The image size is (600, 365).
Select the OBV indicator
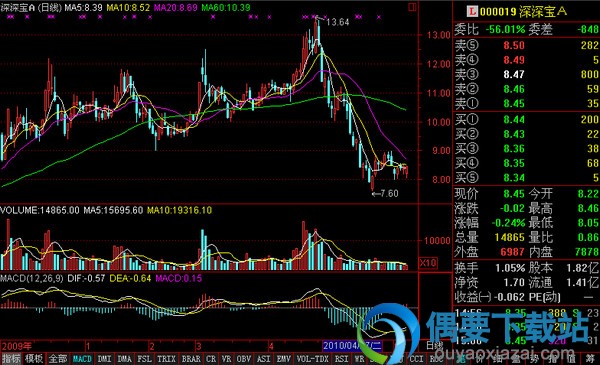243,359
